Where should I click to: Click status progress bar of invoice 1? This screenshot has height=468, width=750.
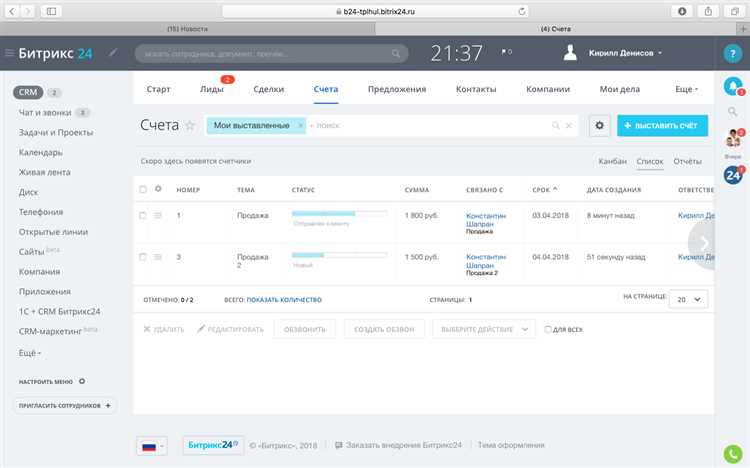pyautogui.click(x=339, y=213)
